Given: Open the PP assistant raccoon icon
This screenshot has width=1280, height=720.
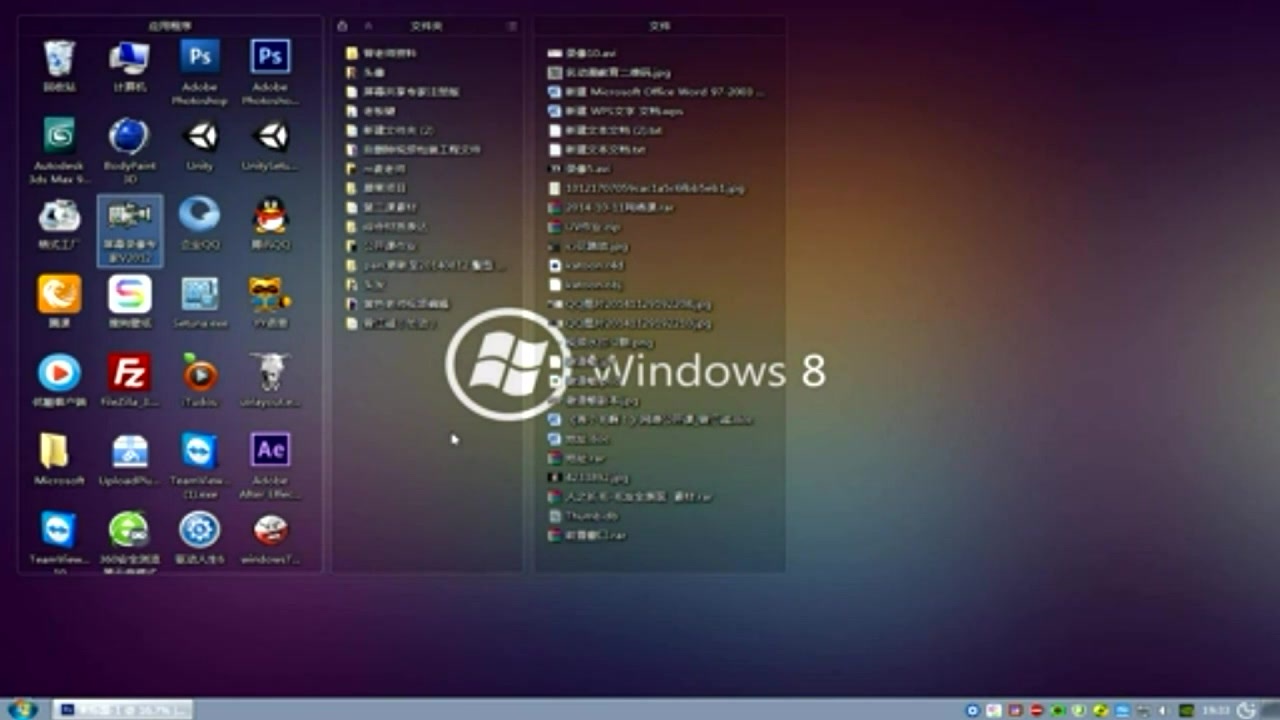Looking at the screenshot, I should click(x=270, y=302).
